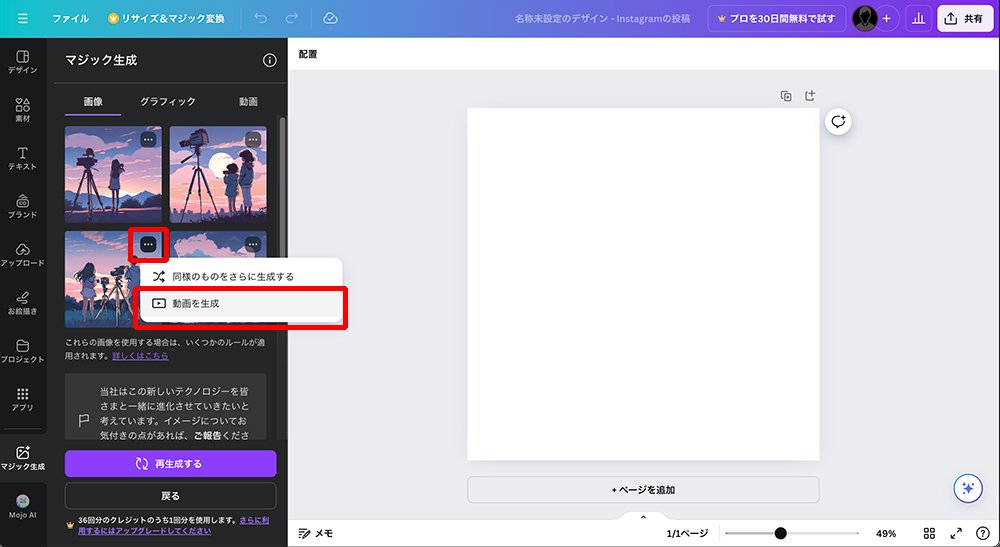The height and width of the screenshot is (547, 1000).
Task: Click the 戻る button
Action: [x=170, y=495]
